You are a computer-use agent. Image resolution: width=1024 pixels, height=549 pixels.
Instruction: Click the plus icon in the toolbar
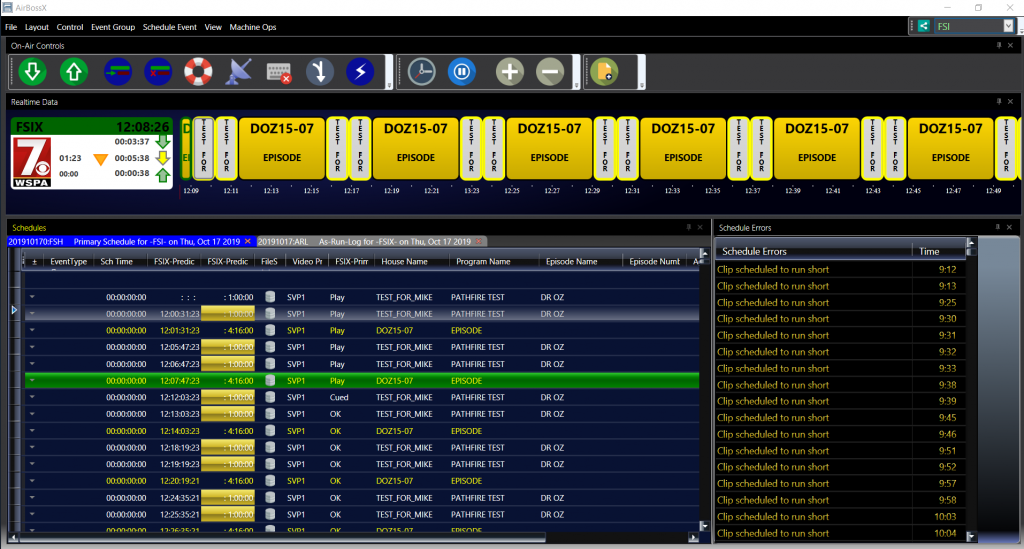coord(510,72)
